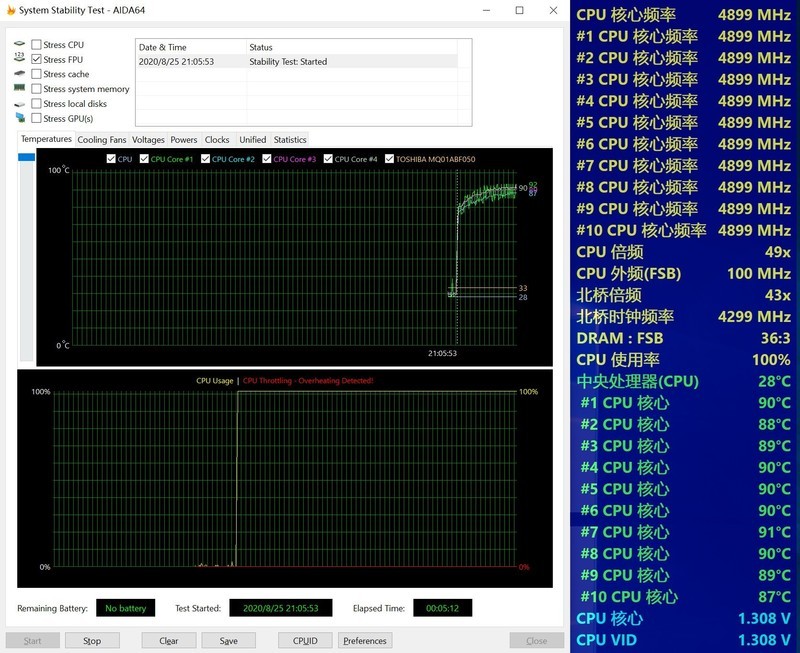Click the disk drive icon beside local disks
800x653 pixels.
coord(20,104)
